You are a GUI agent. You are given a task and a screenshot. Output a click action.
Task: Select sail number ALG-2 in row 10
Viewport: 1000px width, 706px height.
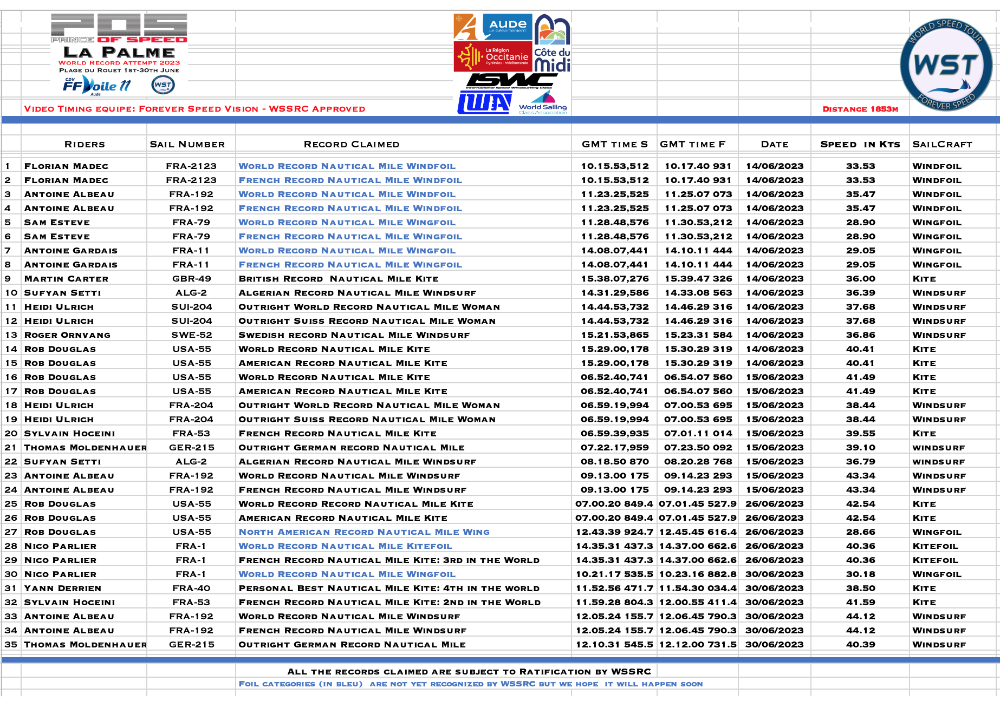pyautogui.click(x=191, y=293)
